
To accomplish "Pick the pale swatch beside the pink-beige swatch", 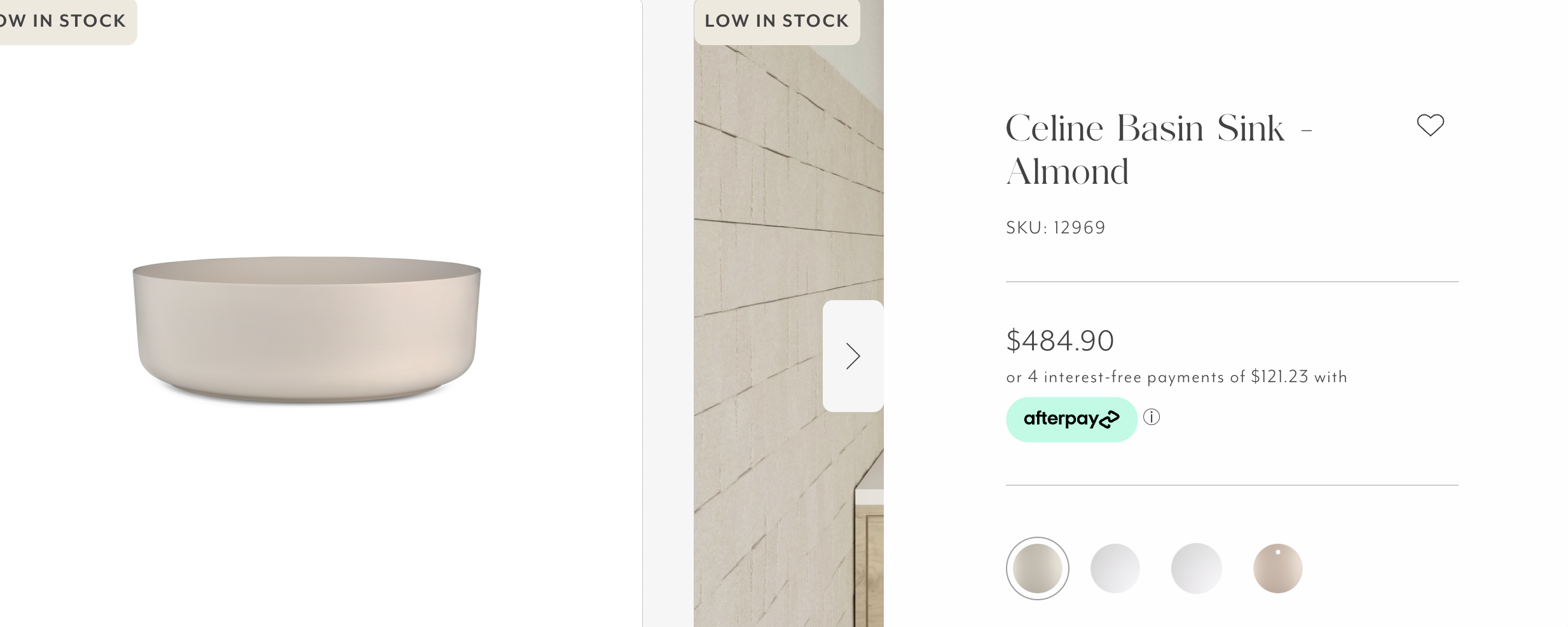I will (x=1197, y=568).
